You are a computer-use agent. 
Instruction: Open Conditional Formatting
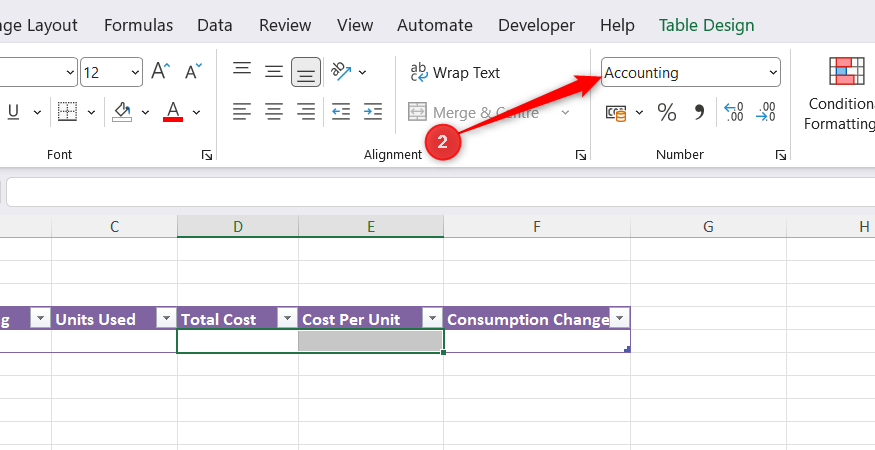coord(839,94)
